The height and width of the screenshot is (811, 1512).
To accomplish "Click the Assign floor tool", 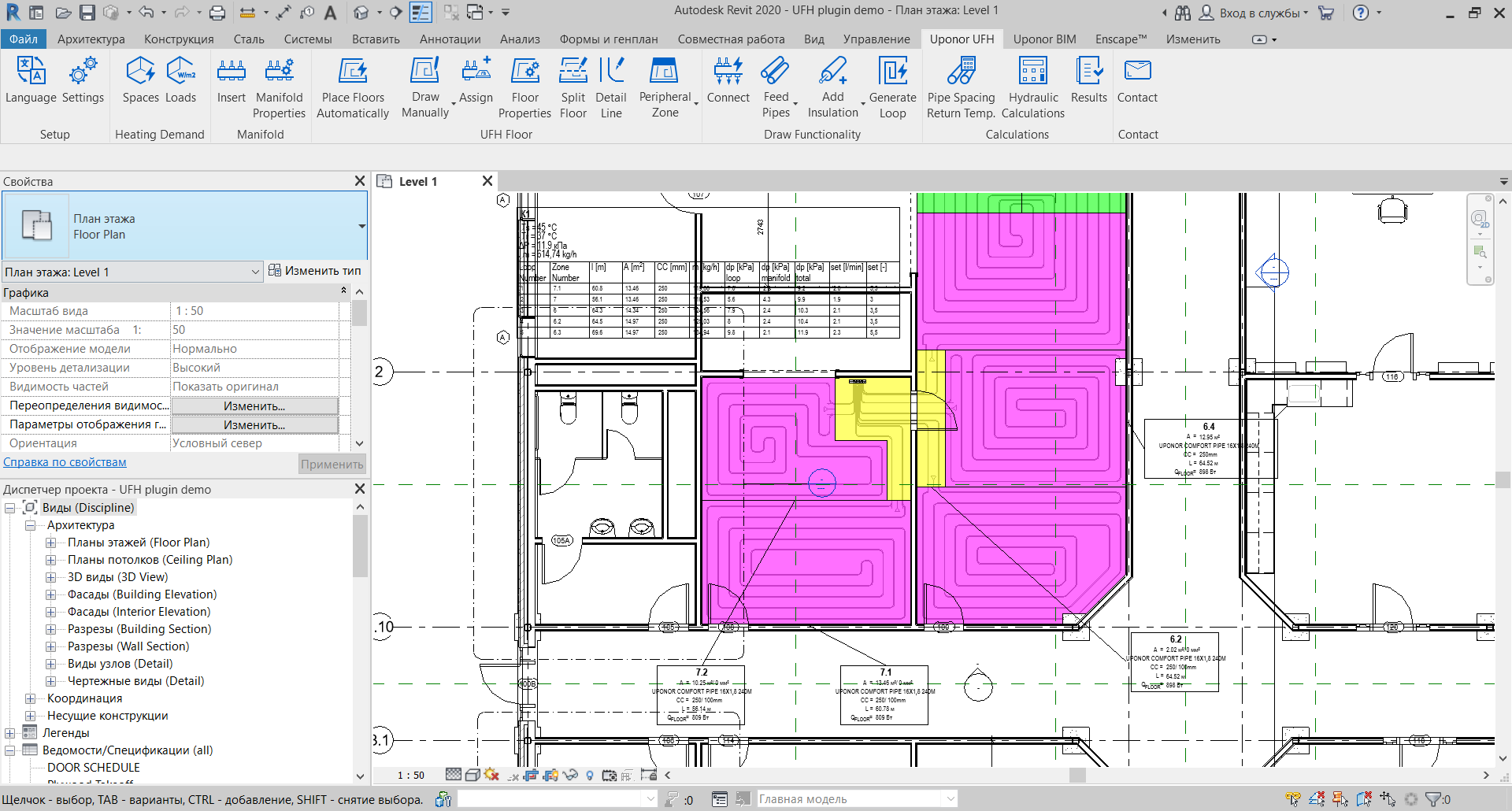I will tap(476, 80).
